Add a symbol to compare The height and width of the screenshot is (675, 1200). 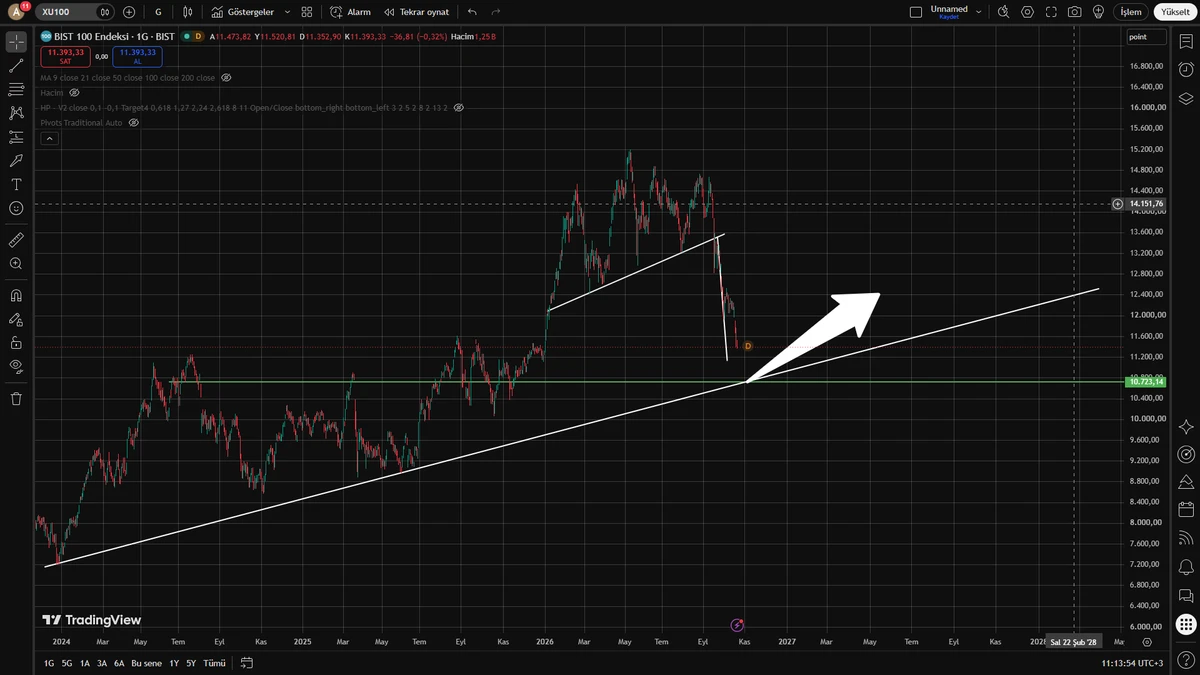pyautogui.click(x=129, y=12)
